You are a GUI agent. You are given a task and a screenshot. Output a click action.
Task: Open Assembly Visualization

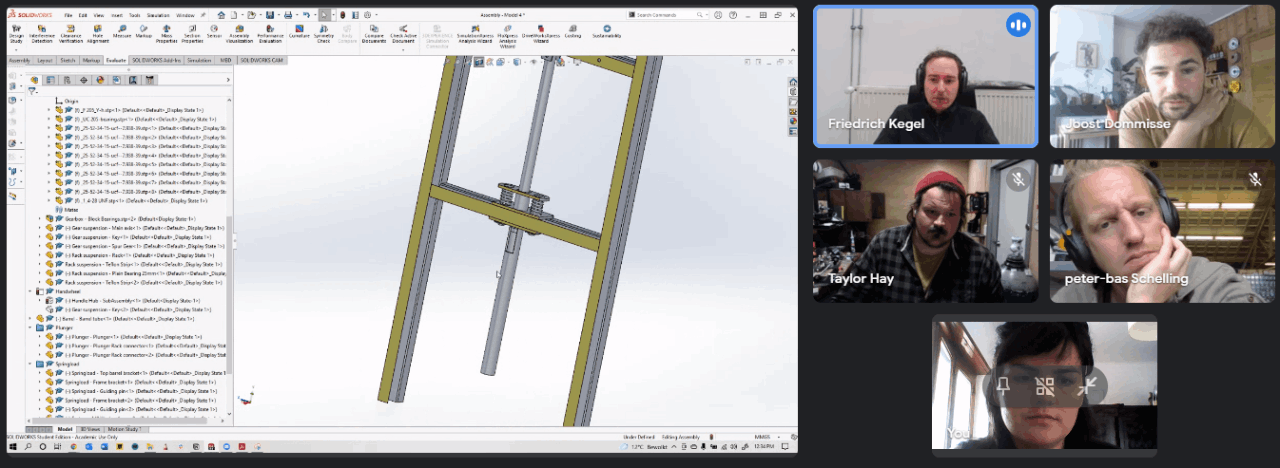pyautogui.click(x=240, y=35)
